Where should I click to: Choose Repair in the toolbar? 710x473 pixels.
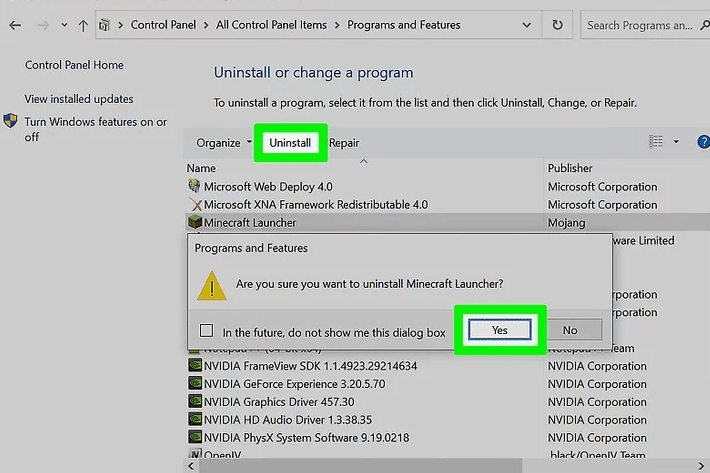coord(344,143)
